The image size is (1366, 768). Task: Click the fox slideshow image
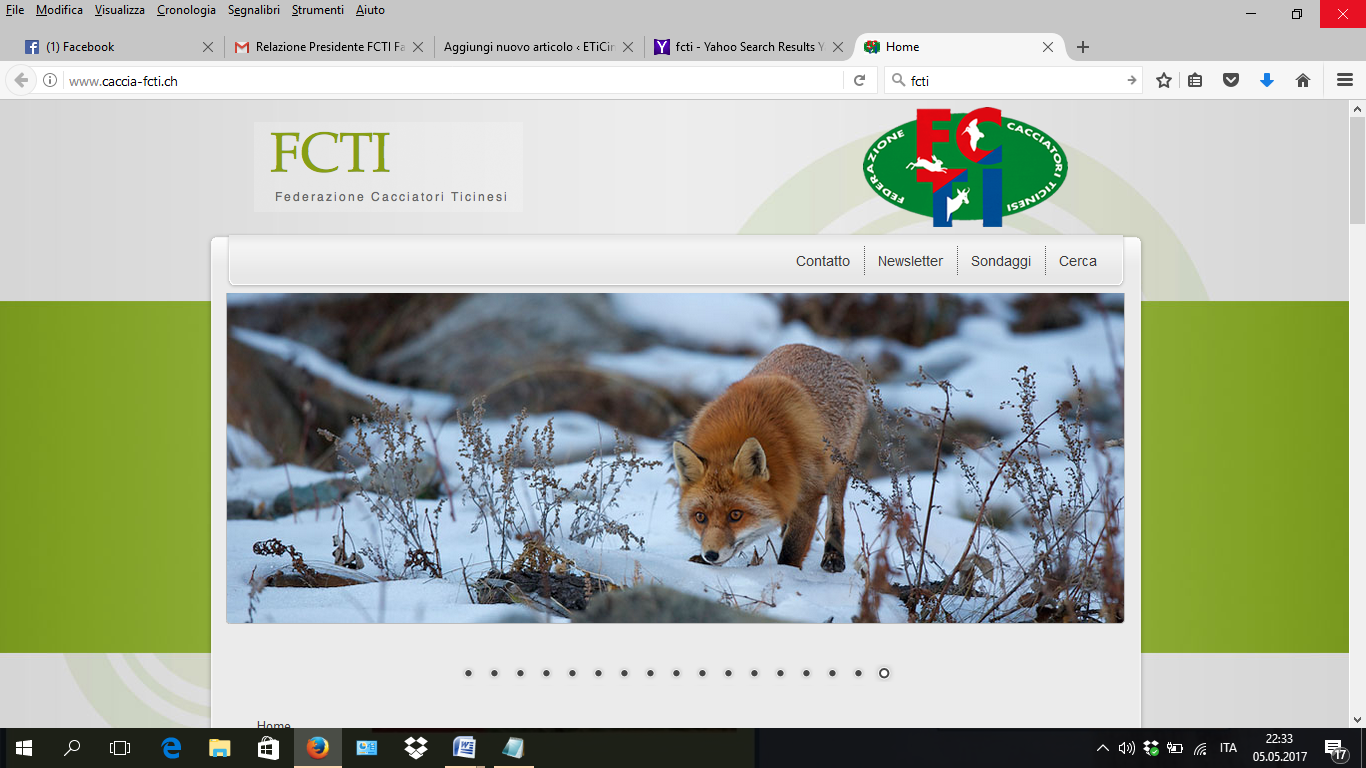point(675,458)
